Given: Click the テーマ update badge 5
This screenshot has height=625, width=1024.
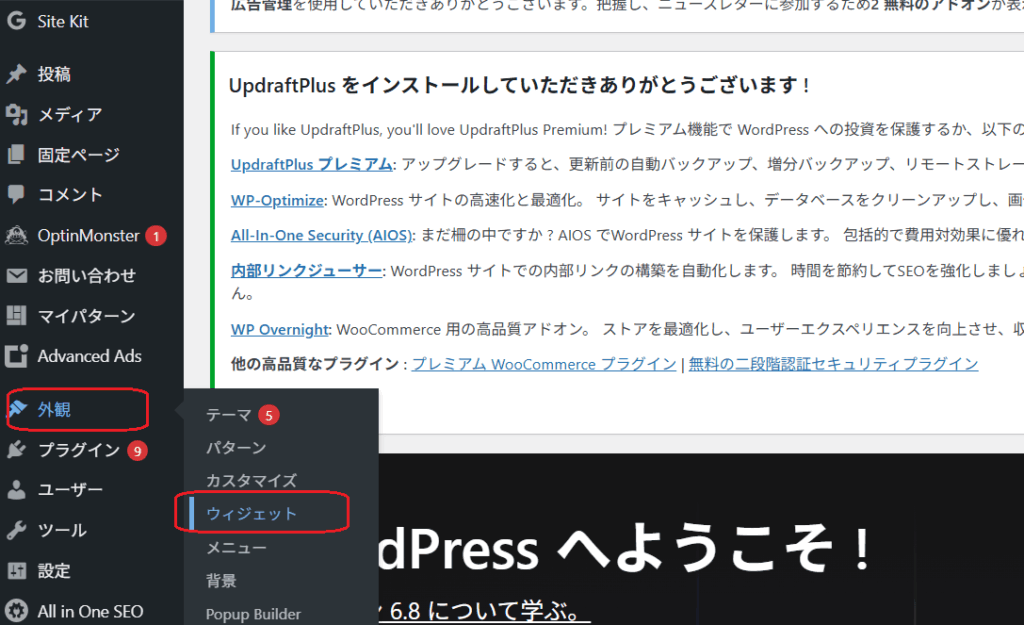Looking at the screenshot, I should click(x=268, y=415).
